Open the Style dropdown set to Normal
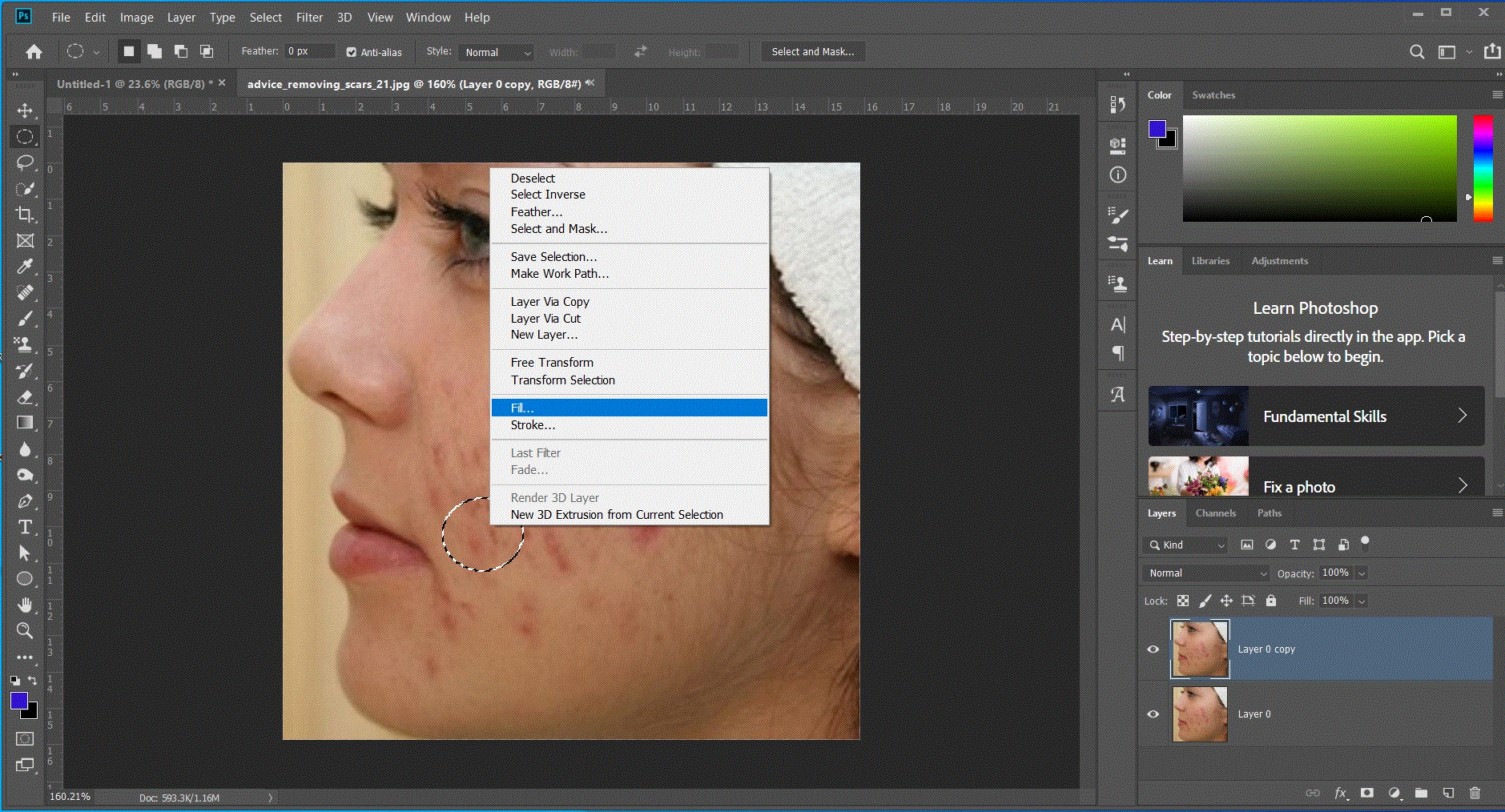Screen dimensions: 1505x812 coord(497,52)
